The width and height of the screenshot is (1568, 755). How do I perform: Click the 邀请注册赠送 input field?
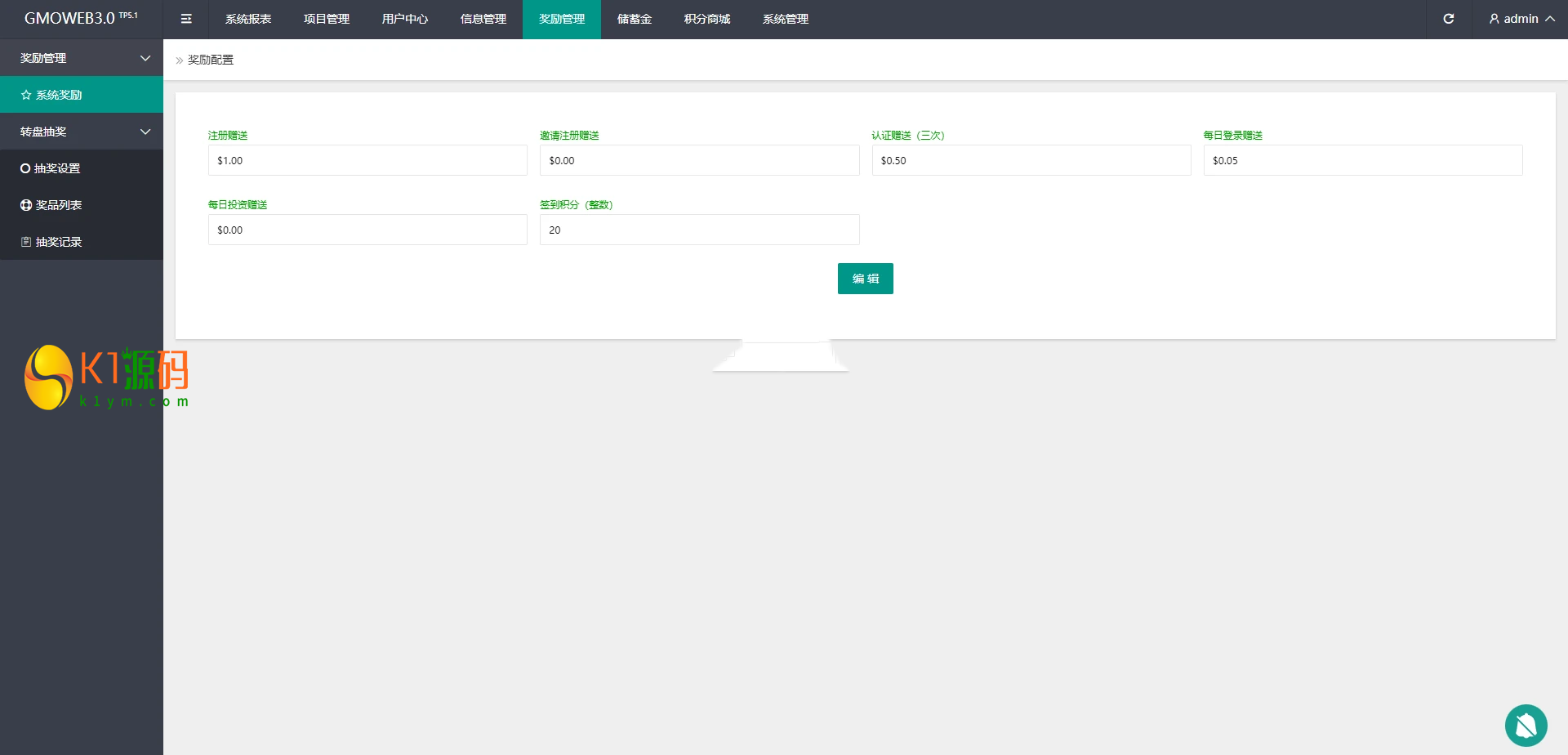tap(700, 160)
